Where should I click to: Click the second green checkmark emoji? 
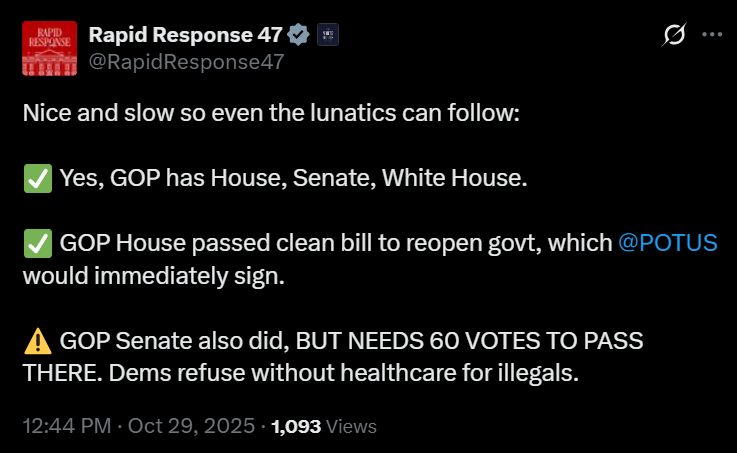[38, 244]
